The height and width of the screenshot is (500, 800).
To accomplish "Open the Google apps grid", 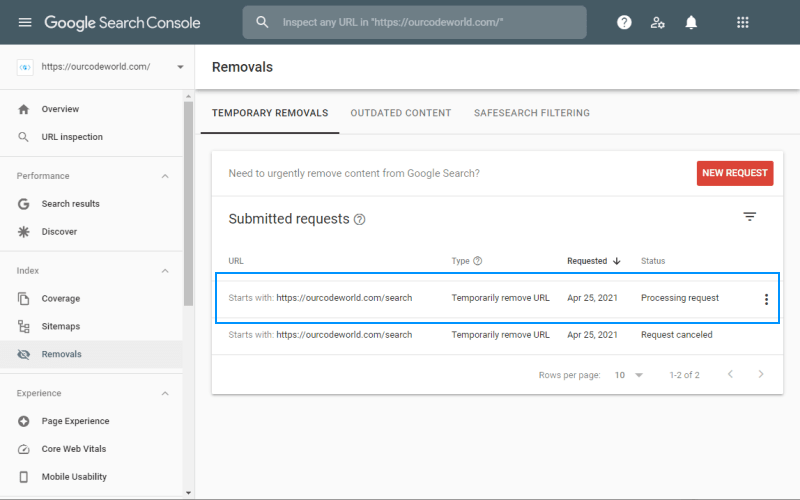I will 742,22.
